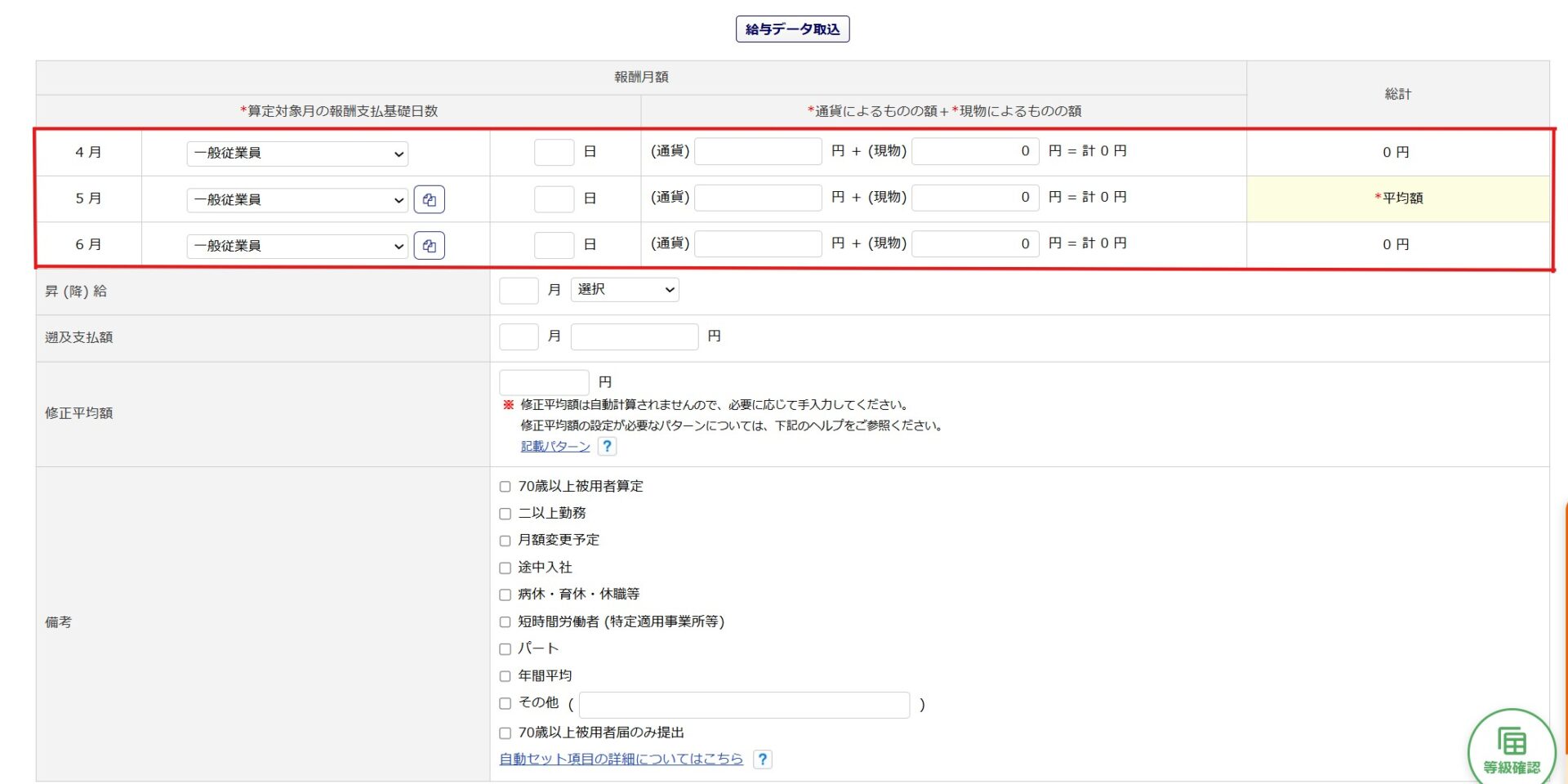Click 4月 通貨 amount field
Viewport: 1568px width, 784px height.
[758, 151]
